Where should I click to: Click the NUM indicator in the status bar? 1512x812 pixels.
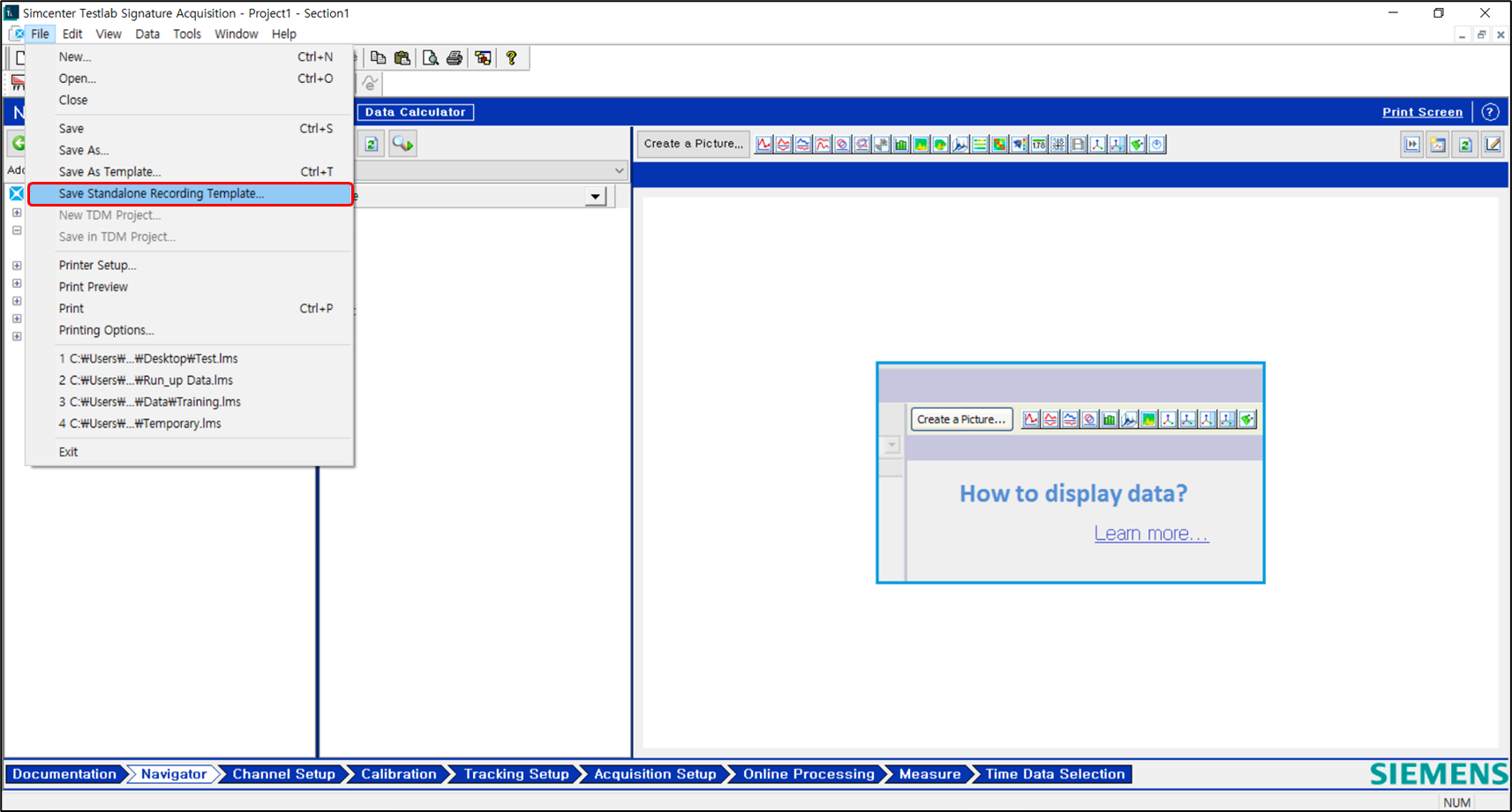point(1457,802)
